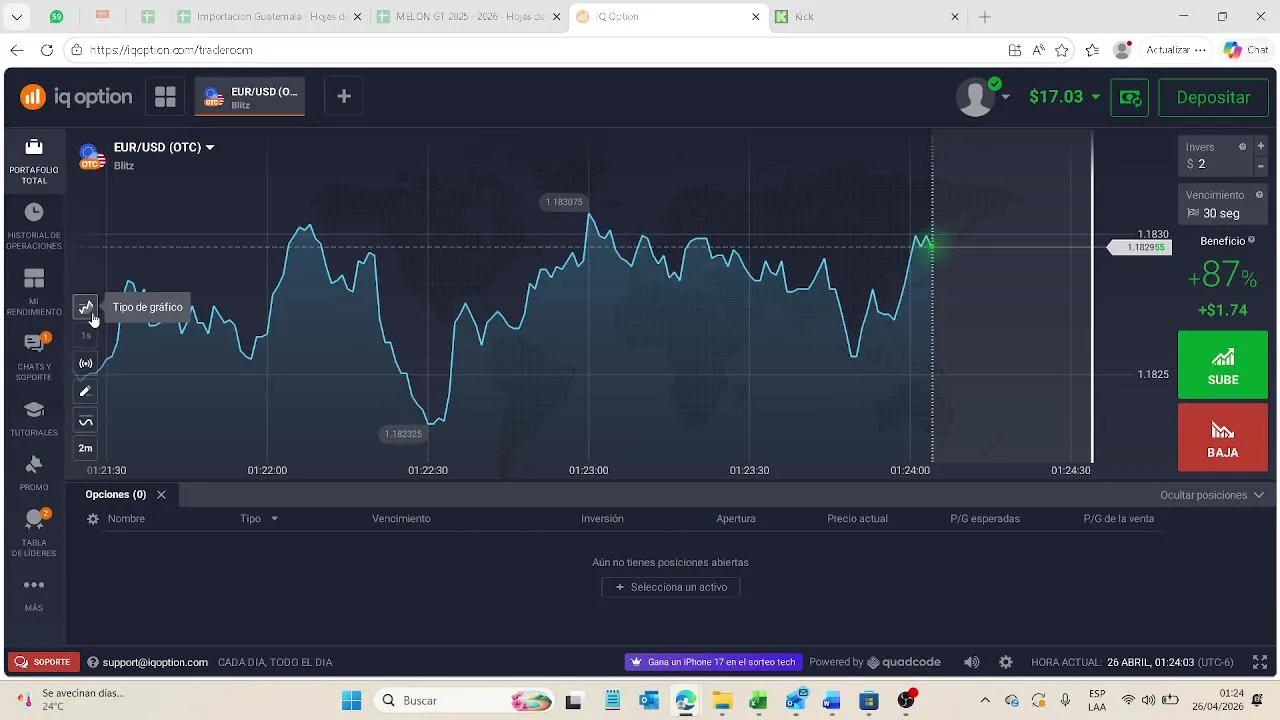Image resolution: width=1280 pixels, height=720 pixels.
Task: Open the Tipo column sort dropdown
Action: [259, 519]
